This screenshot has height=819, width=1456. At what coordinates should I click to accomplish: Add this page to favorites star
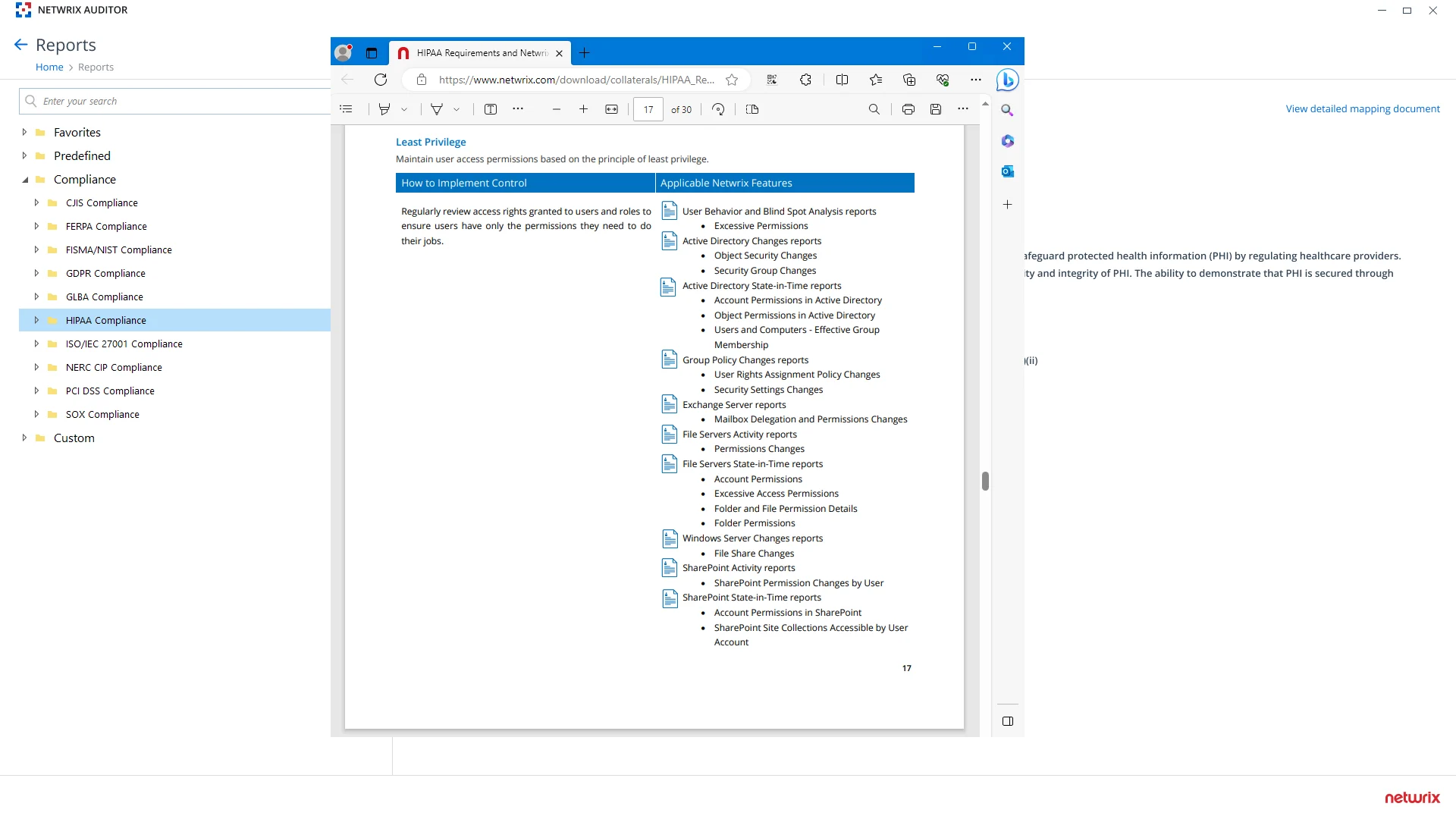[x=732, y=80]
